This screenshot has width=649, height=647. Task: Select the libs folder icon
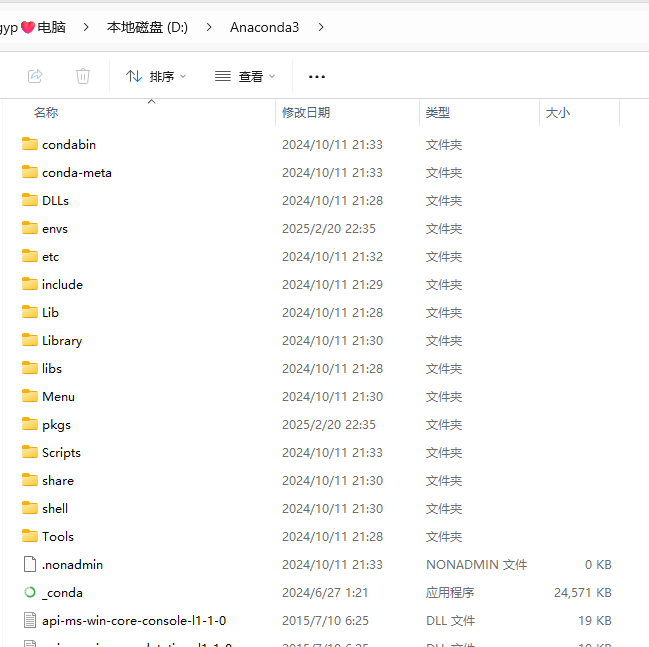click(30, 368)
